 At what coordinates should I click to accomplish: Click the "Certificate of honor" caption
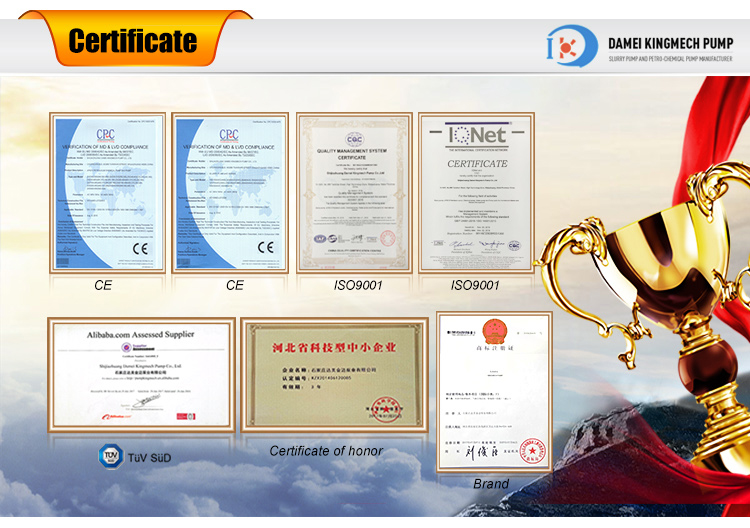pyautogui.click(x=326, y=451)
